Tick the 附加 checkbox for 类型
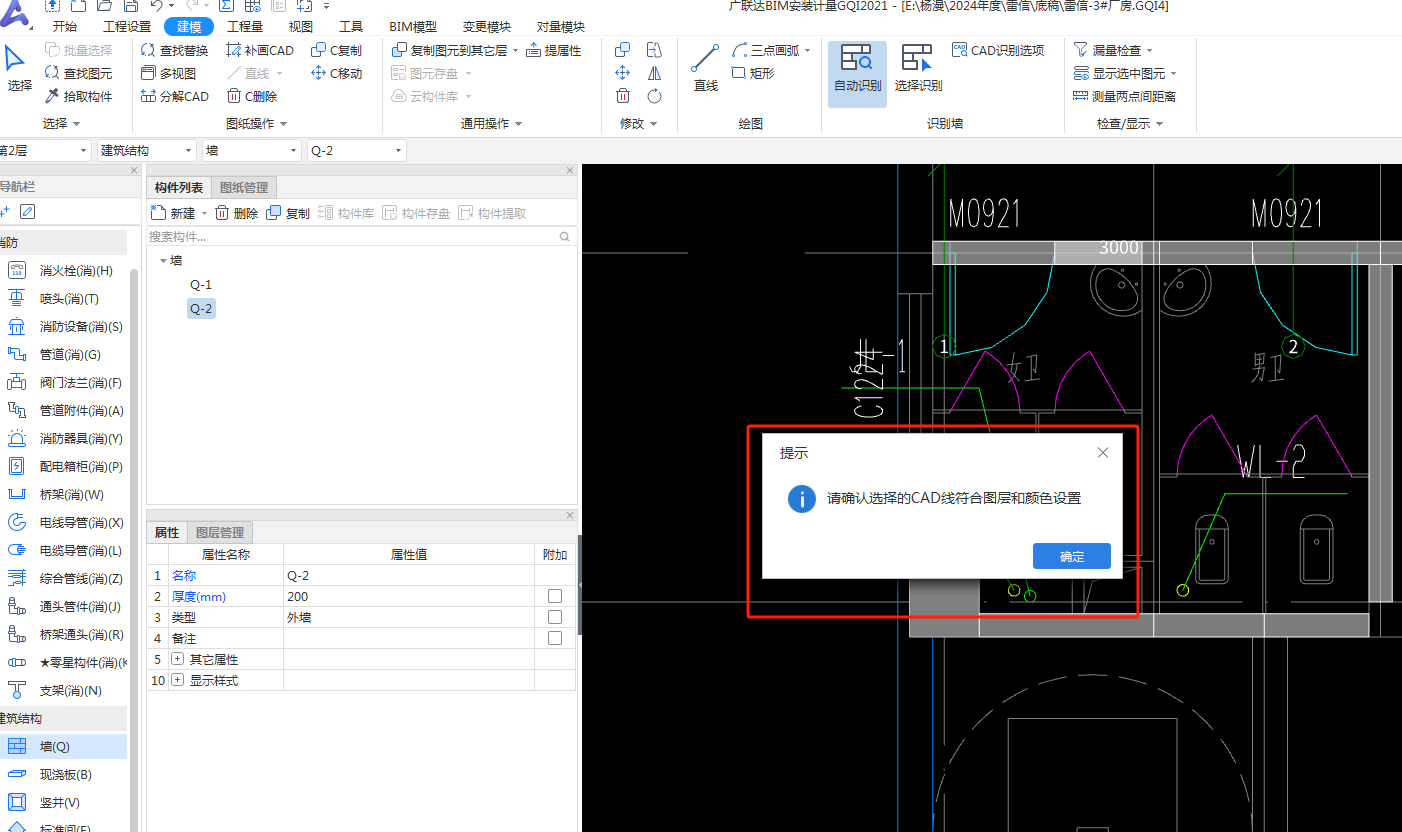Screen dimensions: 1402x832 [555, 617]
